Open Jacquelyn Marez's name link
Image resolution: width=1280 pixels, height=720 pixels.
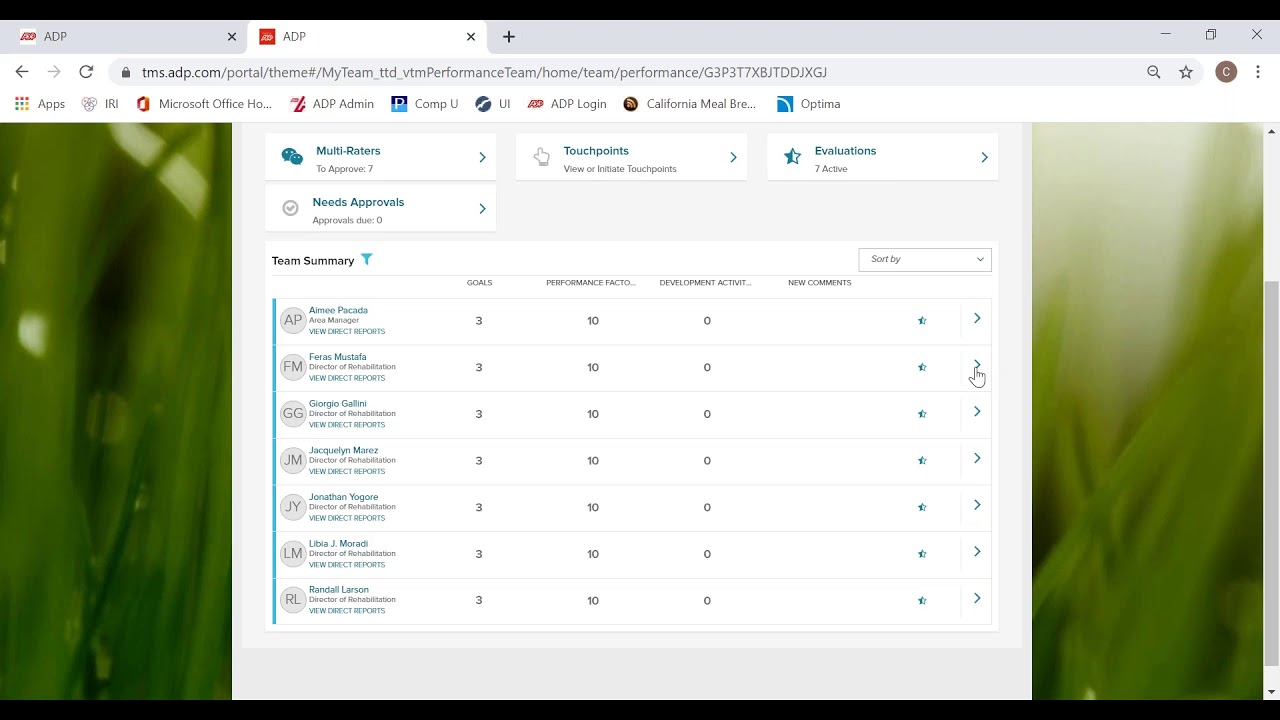coord(343,450)
